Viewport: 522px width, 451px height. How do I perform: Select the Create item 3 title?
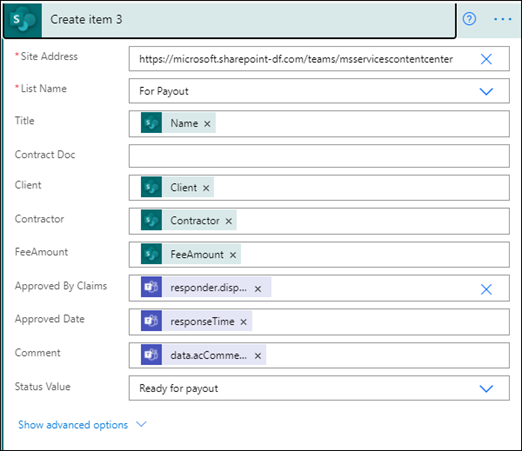click(86, 19)
